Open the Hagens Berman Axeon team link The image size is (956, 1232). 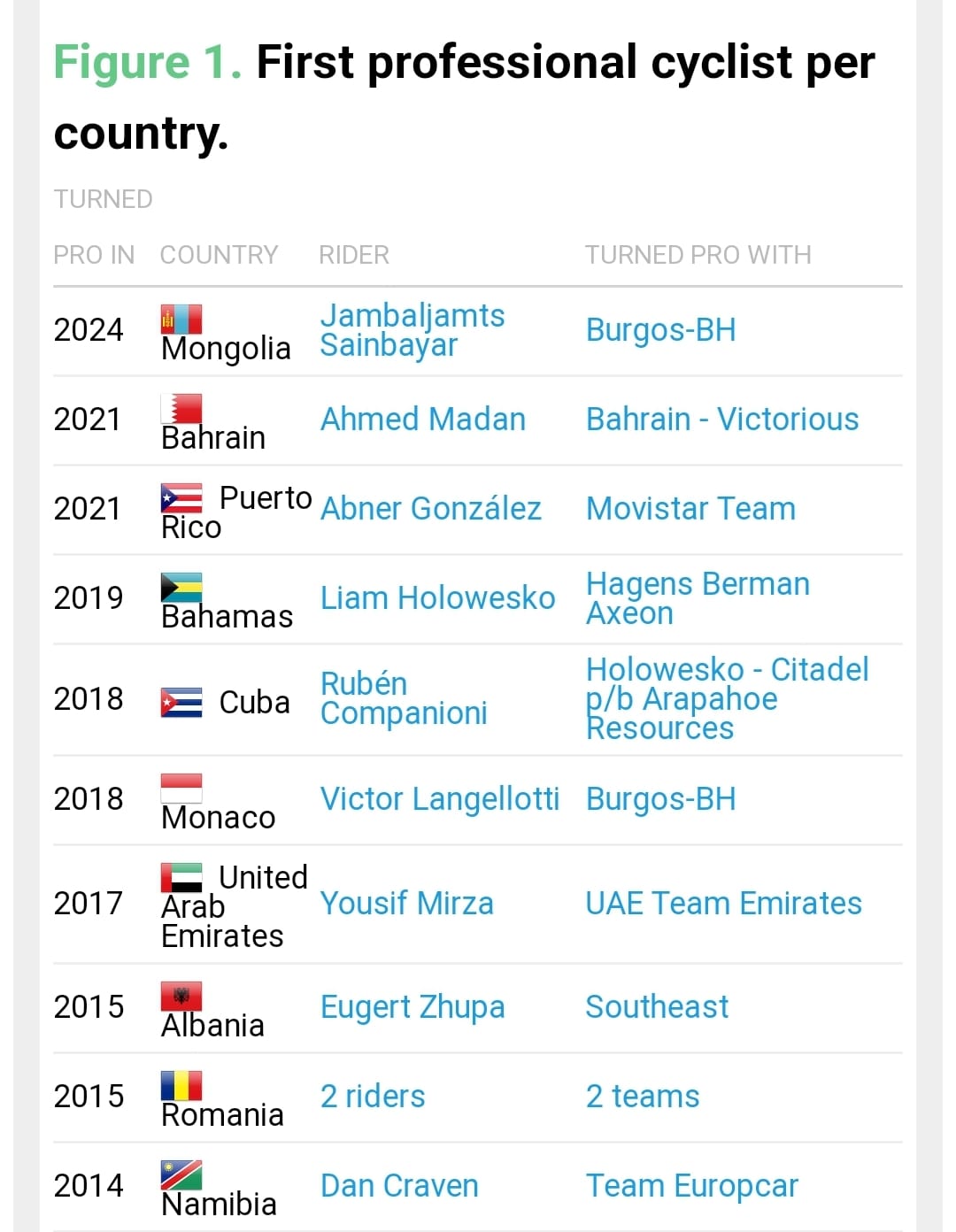click(698, 598)
